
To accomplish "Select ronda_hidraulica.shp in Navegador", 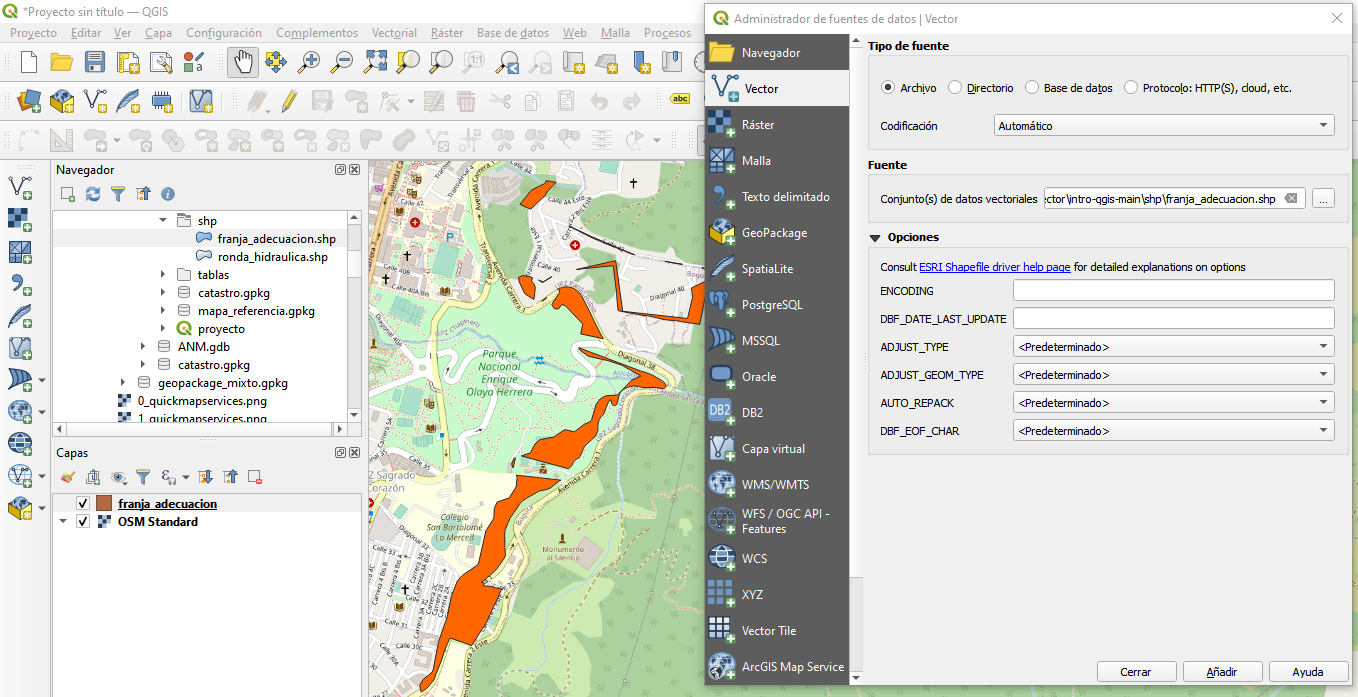I will click(272, 257).
